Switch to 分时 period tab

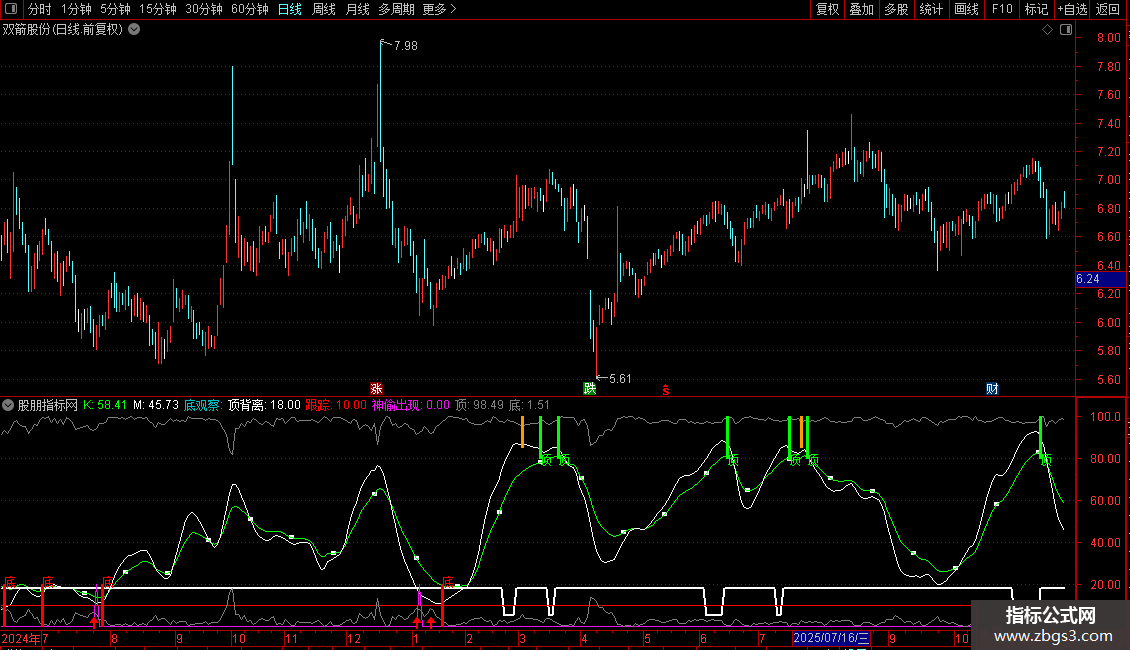(x=40, y=9)
